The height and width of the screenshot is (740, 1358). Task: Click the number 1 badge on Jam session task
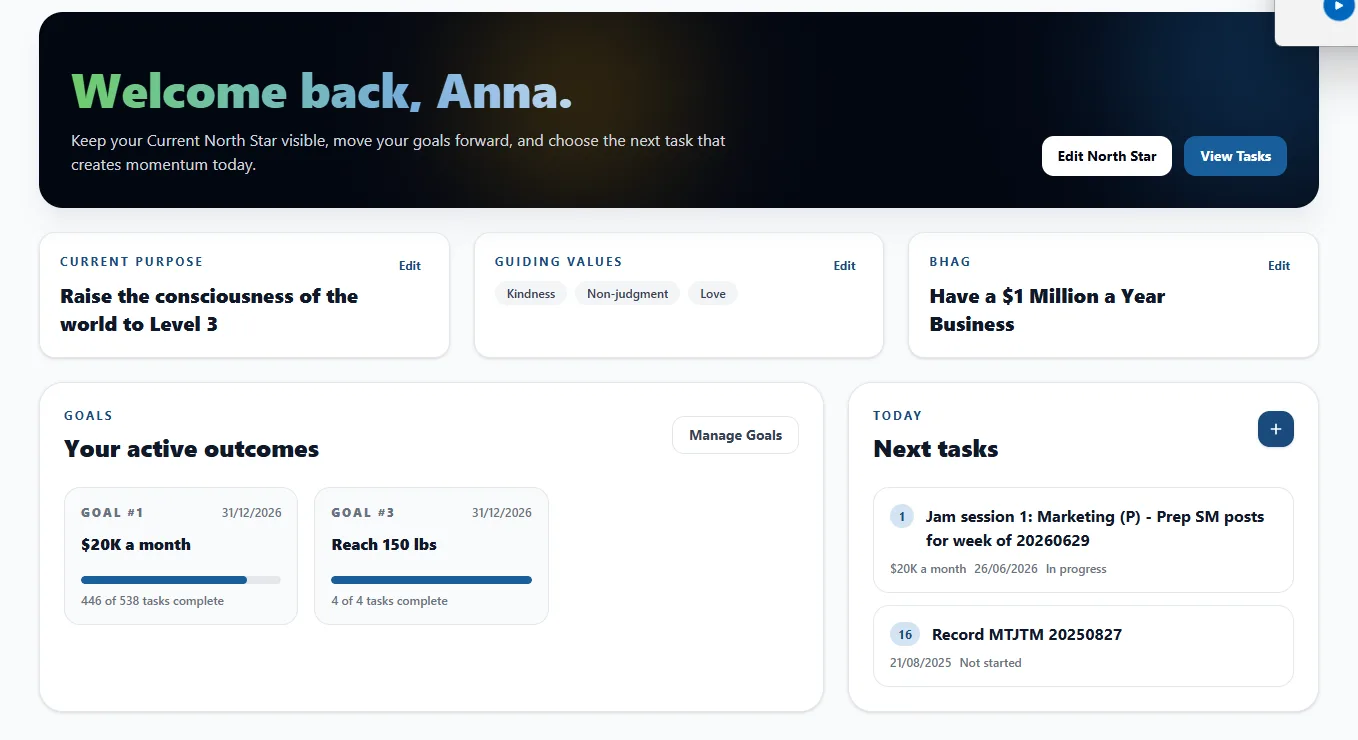902,517
